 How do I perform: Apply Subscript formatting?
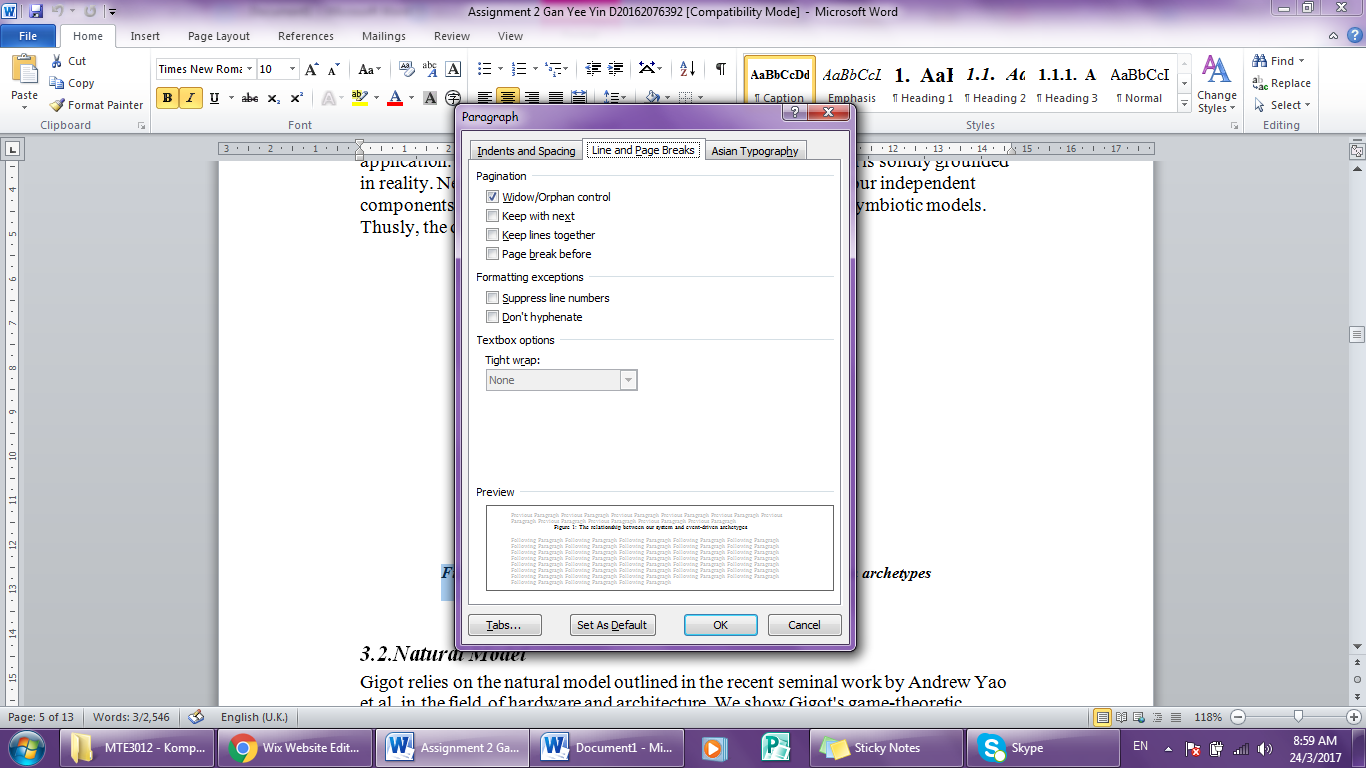pos(275,98)
